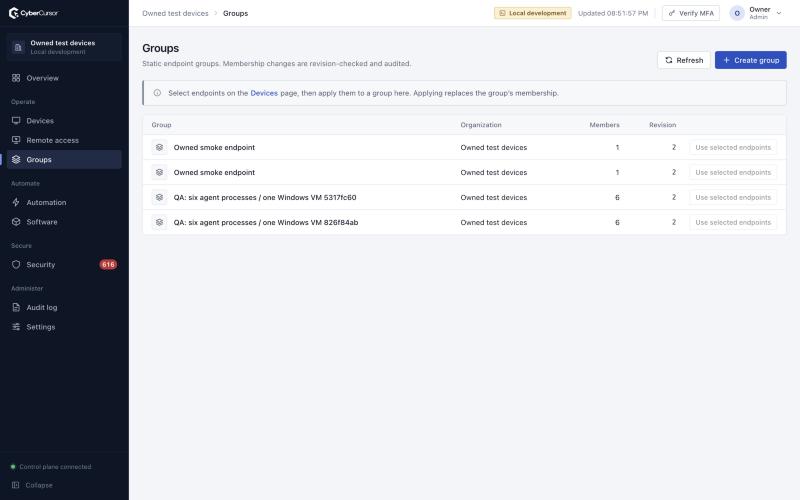Viewport: 800px width, 500px height.
Task: Click the second Owned smoke endpoint name
Action: click(x=214, y=172)
